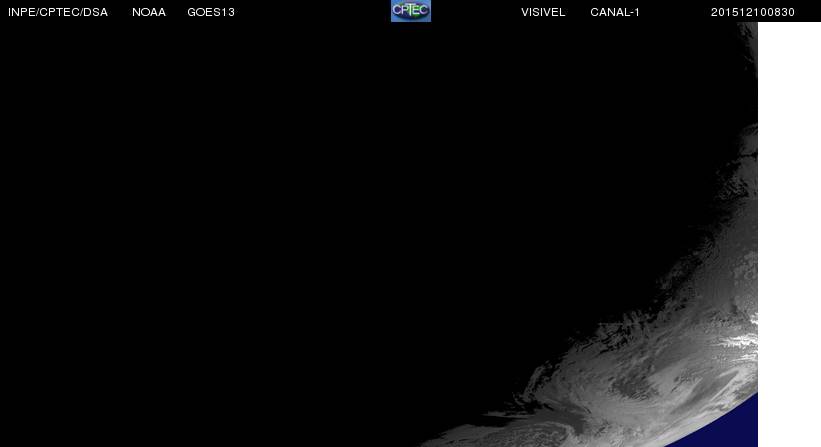
Task: Click the GOES13 satellite label
Action: (x=211, y=12)
